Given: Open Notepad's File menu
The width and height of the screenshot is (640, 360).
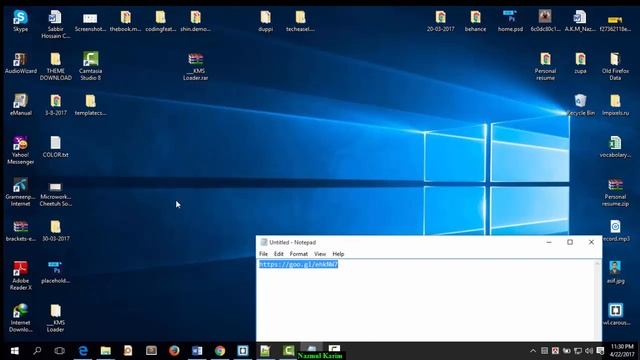Looking at the screenshot, I should coord(264,254).
